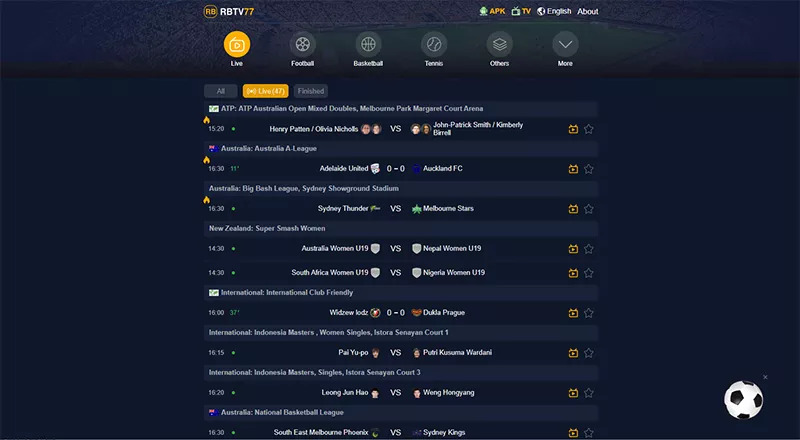Viewport: 800px width, 440px height.
Task: Click Weng Hongyang player name
Action: pyautogui.click(x=448, y=393)
